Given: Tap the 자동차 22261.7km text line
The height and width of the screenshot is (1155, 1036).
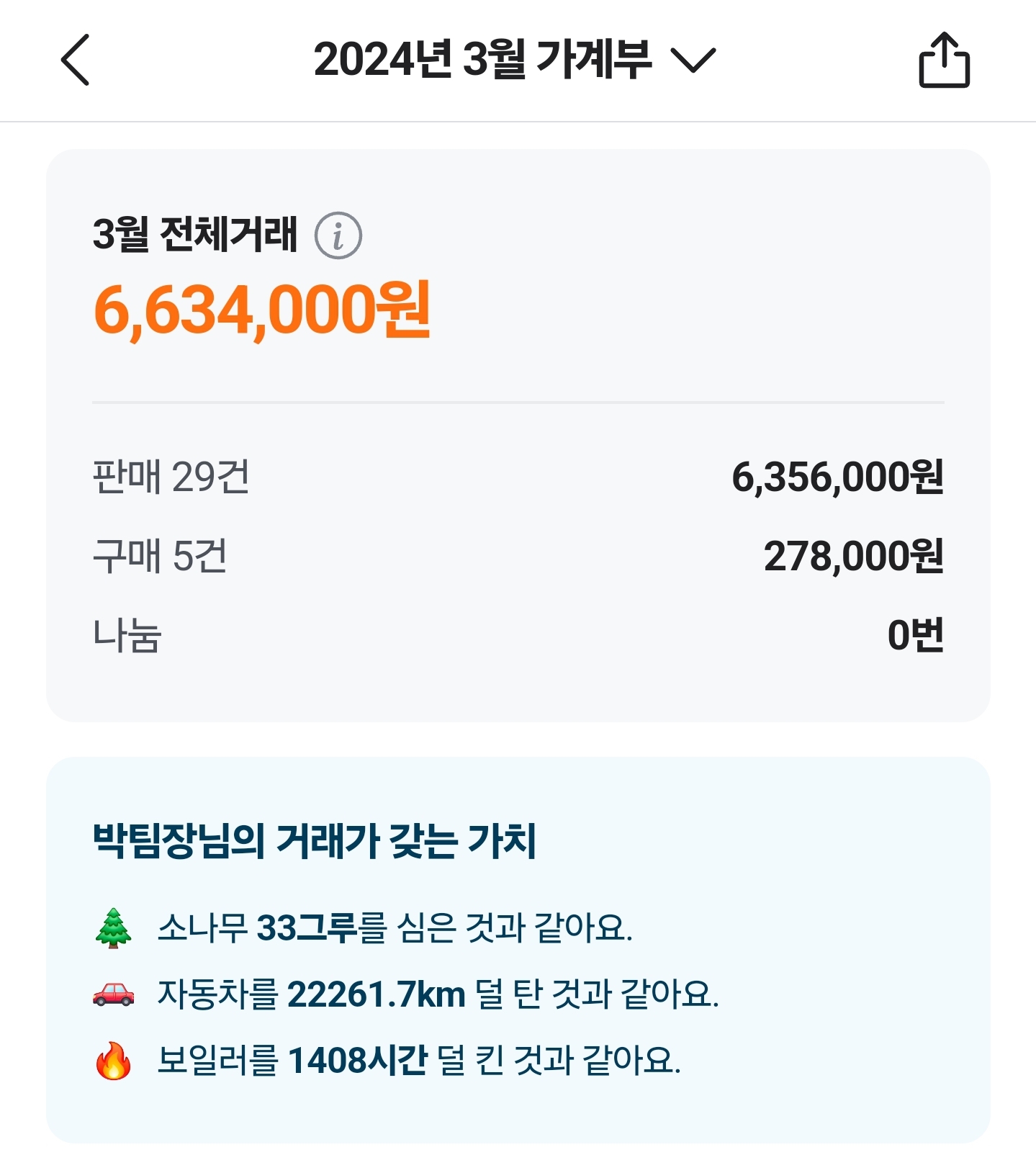Looking at the screenshot, I should click(x=438, y=994).
